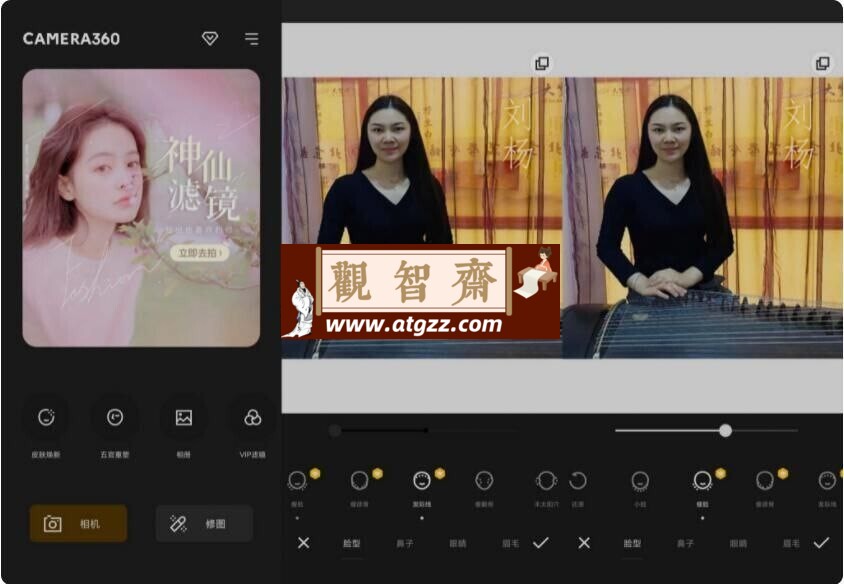
Task: Switch to the 眉毛 tab in the right editor
Action: coord(791,544)
